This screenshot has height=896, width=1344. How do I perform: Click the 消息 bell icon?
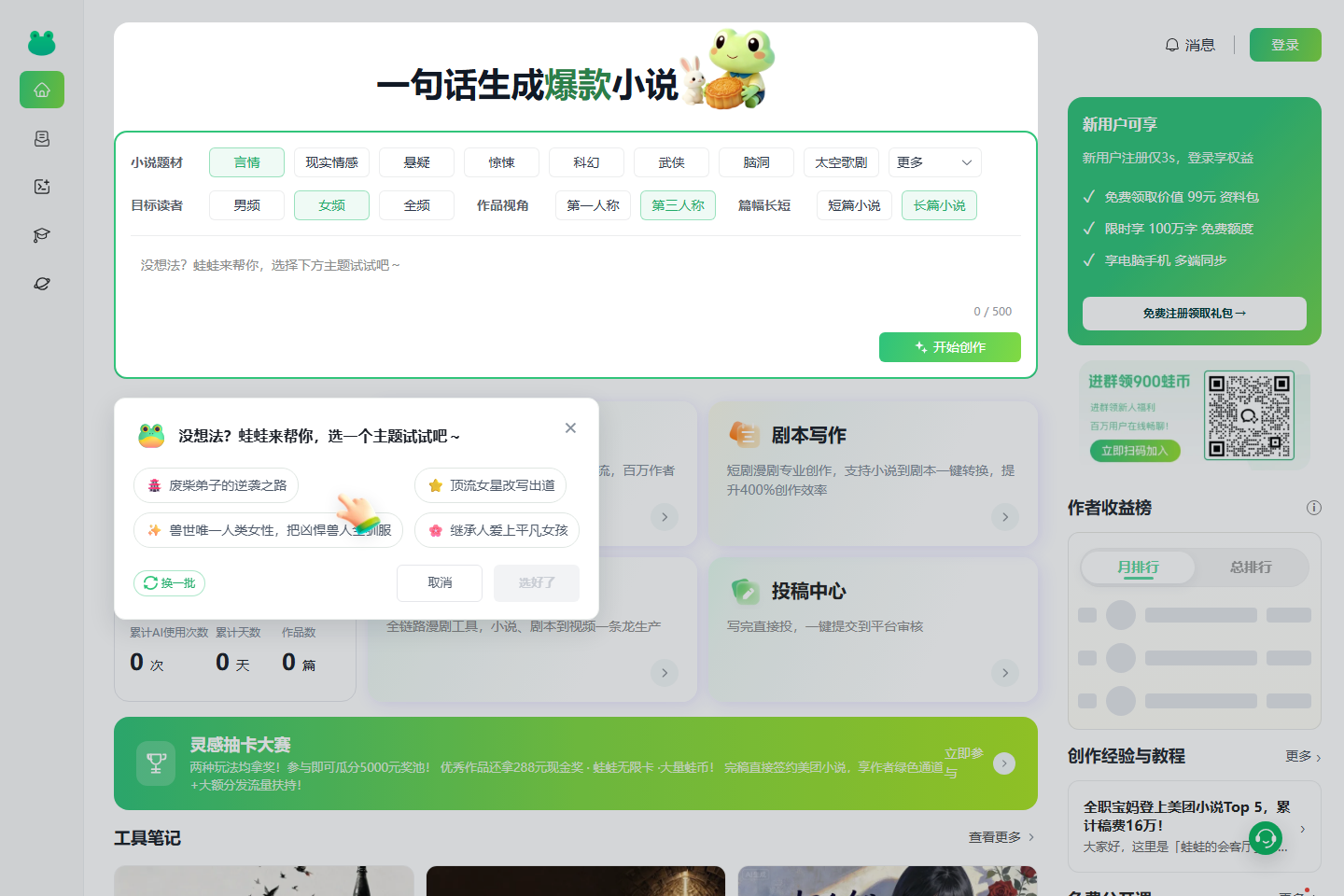point(1172,45)
